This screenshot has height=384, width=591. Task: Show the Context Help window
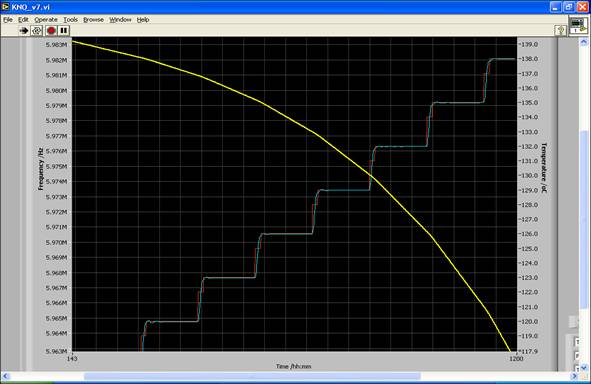(x=561, y=31)
